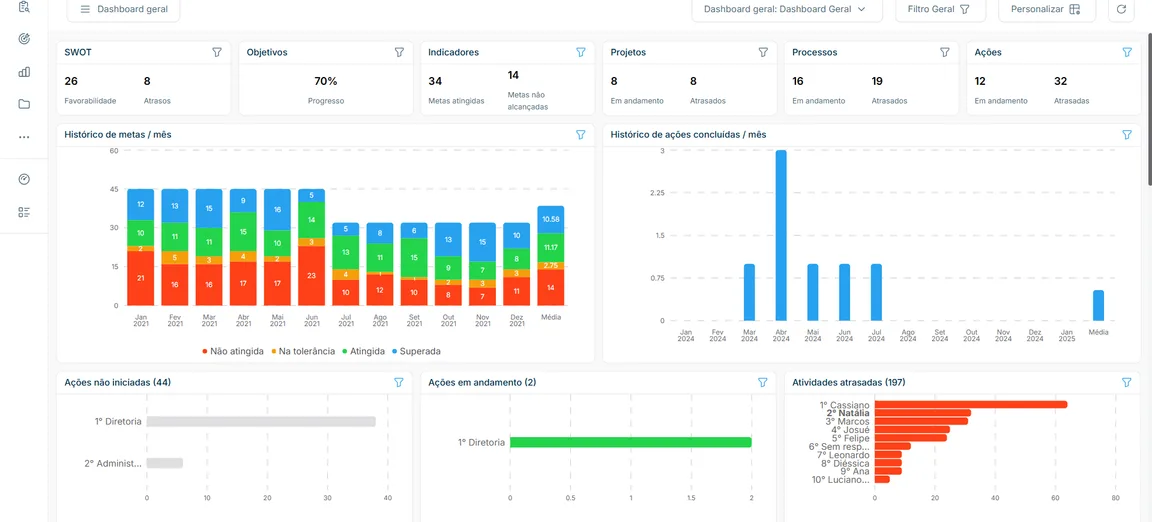1152x522 pixels.
Task: Toggle the Não atingida legend item
Action: tap(233, 351)
